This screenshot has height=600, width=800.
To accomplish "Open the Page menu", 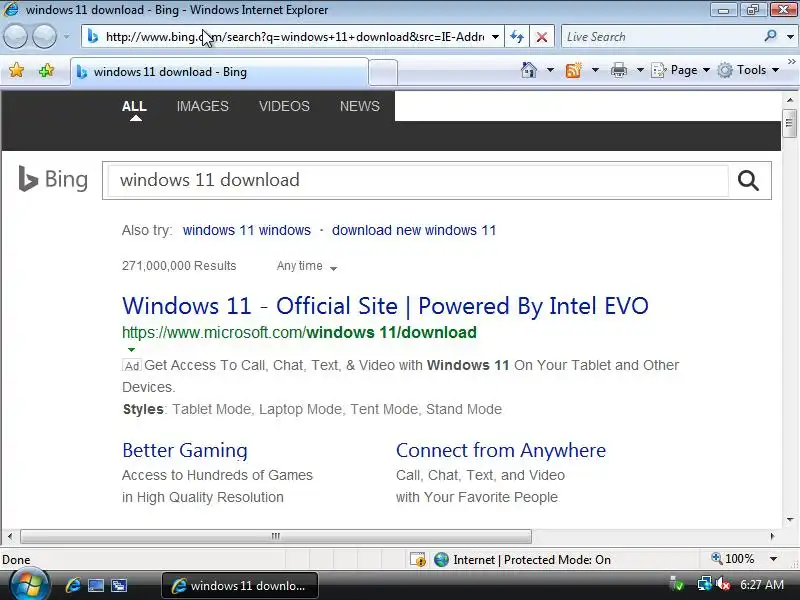I will pos(681,70).
